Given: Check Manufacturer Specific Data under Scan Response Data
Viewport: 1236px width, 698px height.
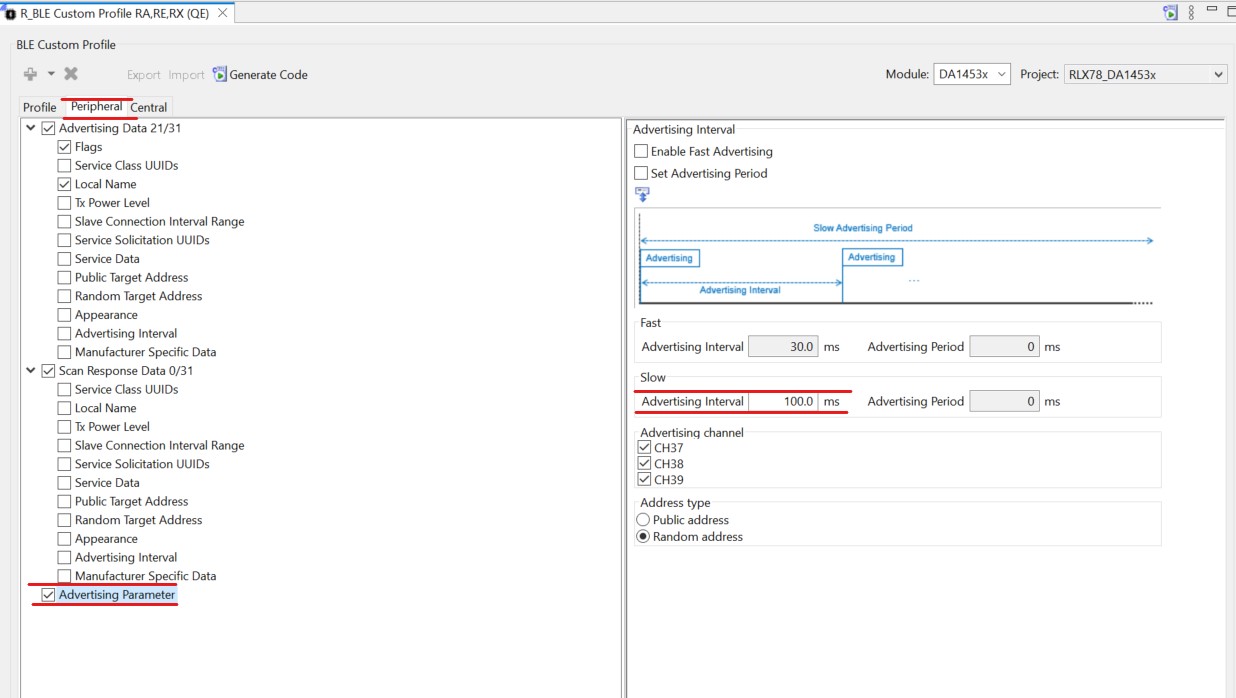Looking at the screenshot, I should tap(64, 576).
